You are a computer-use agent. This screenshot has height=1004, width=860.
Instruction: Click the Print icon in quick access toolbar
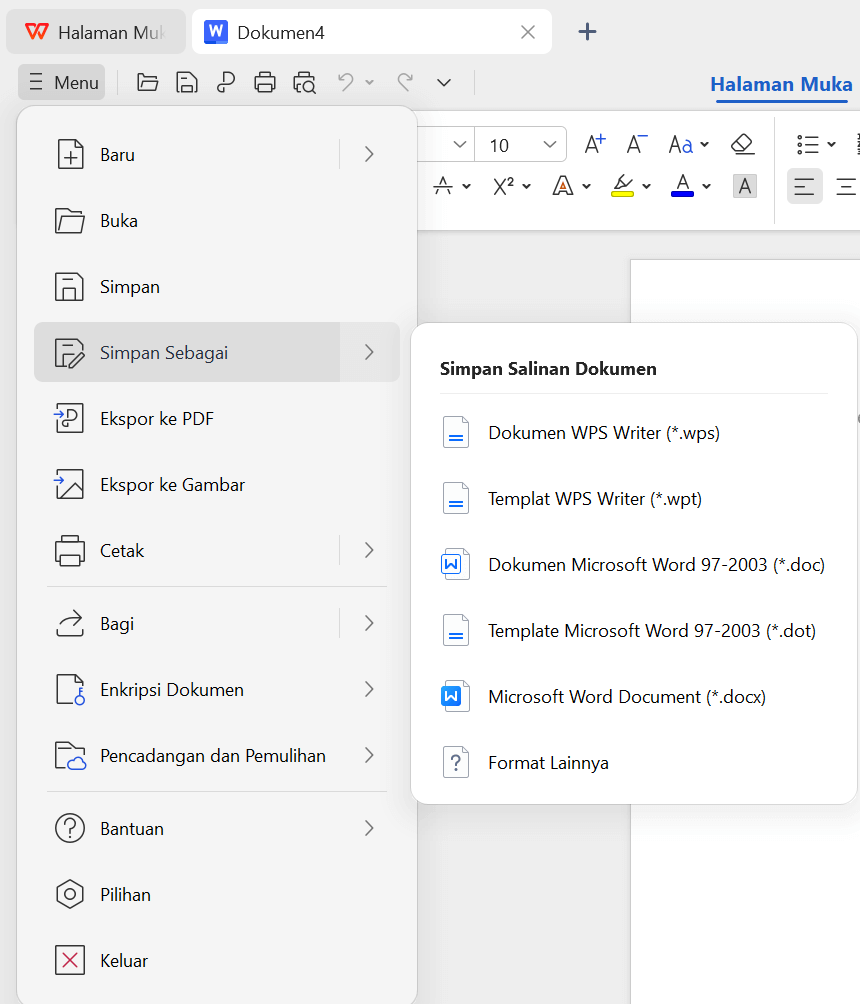(265, 83)
